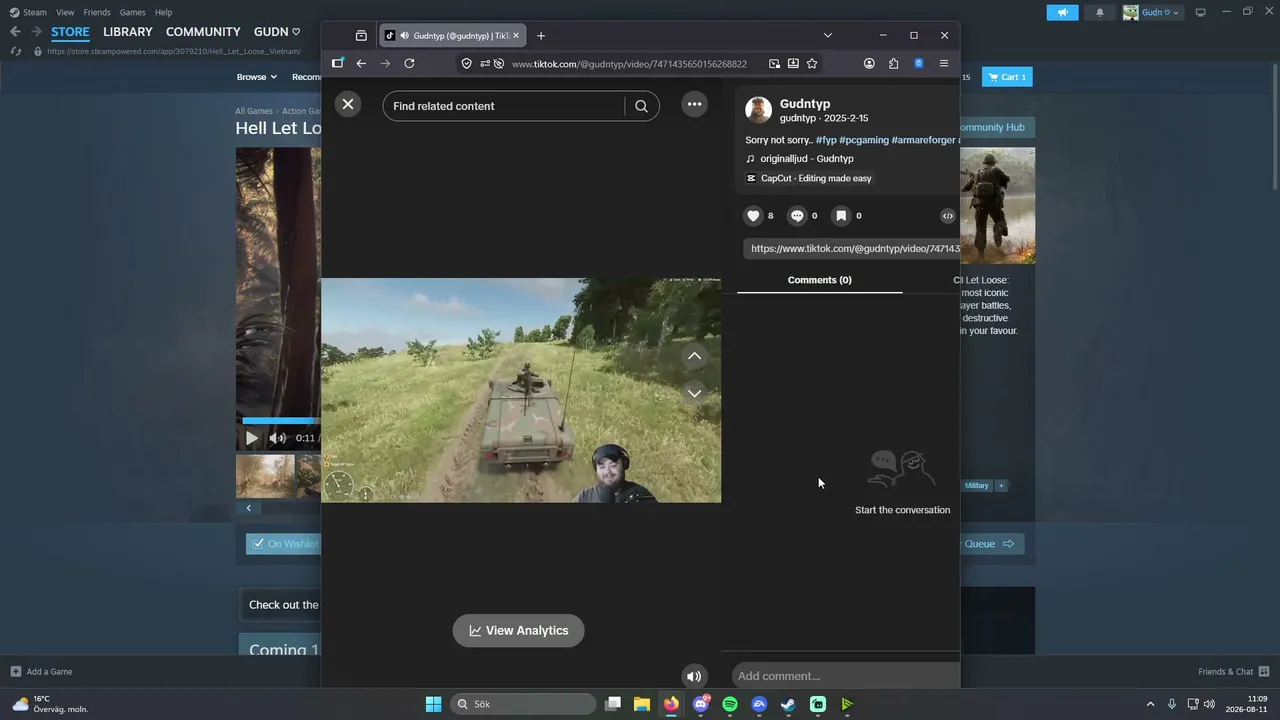Go to next video with down chevron
Viewport: 1280px width, 720px height.
pyautogui.click(x=694, y=393)
